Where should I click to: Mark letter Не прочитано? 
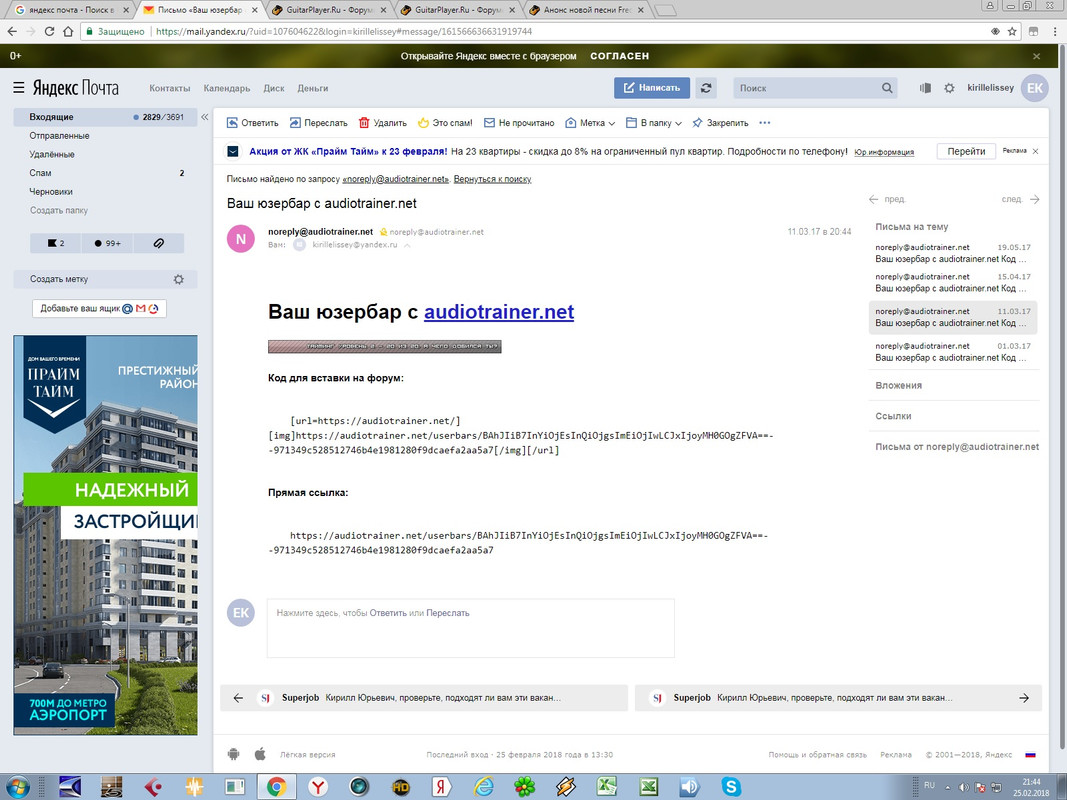519,123
